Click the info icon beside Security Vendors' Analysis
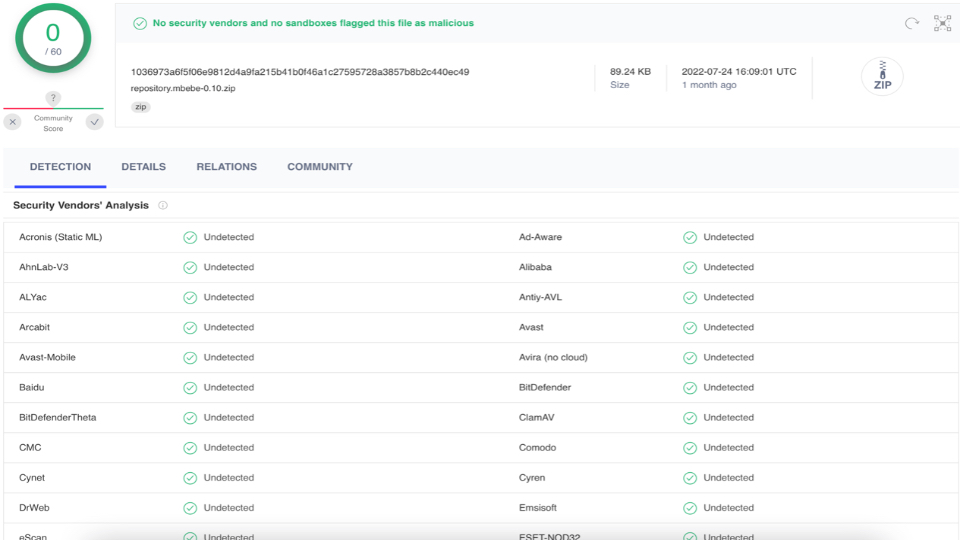The width and height of the screenshot is (960, 540). (x=163, y=205)
